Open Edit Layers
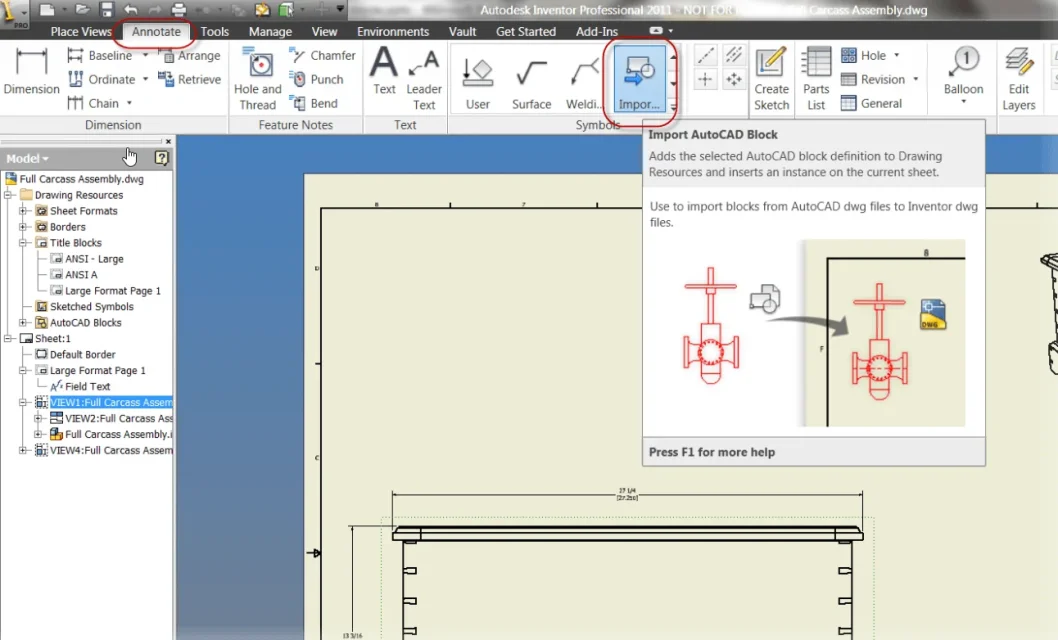 [1018, 79]
